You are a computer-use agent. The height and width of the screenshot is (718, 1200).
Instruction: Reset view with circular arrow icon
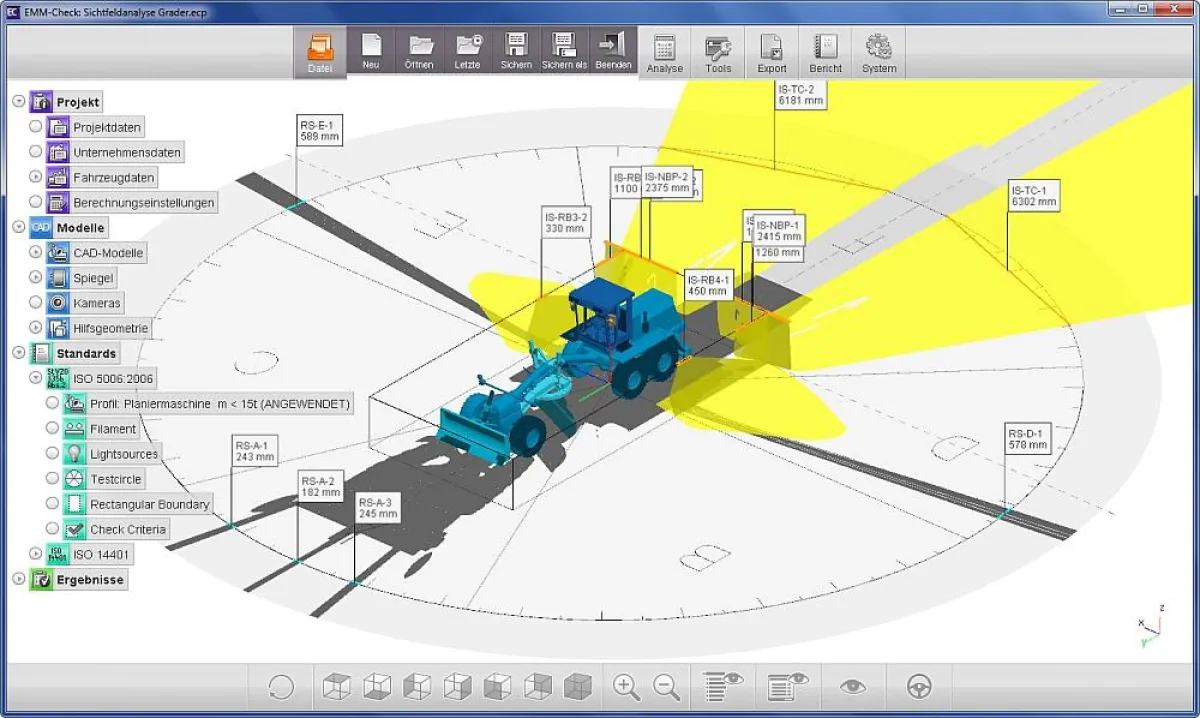coord(282,686)
